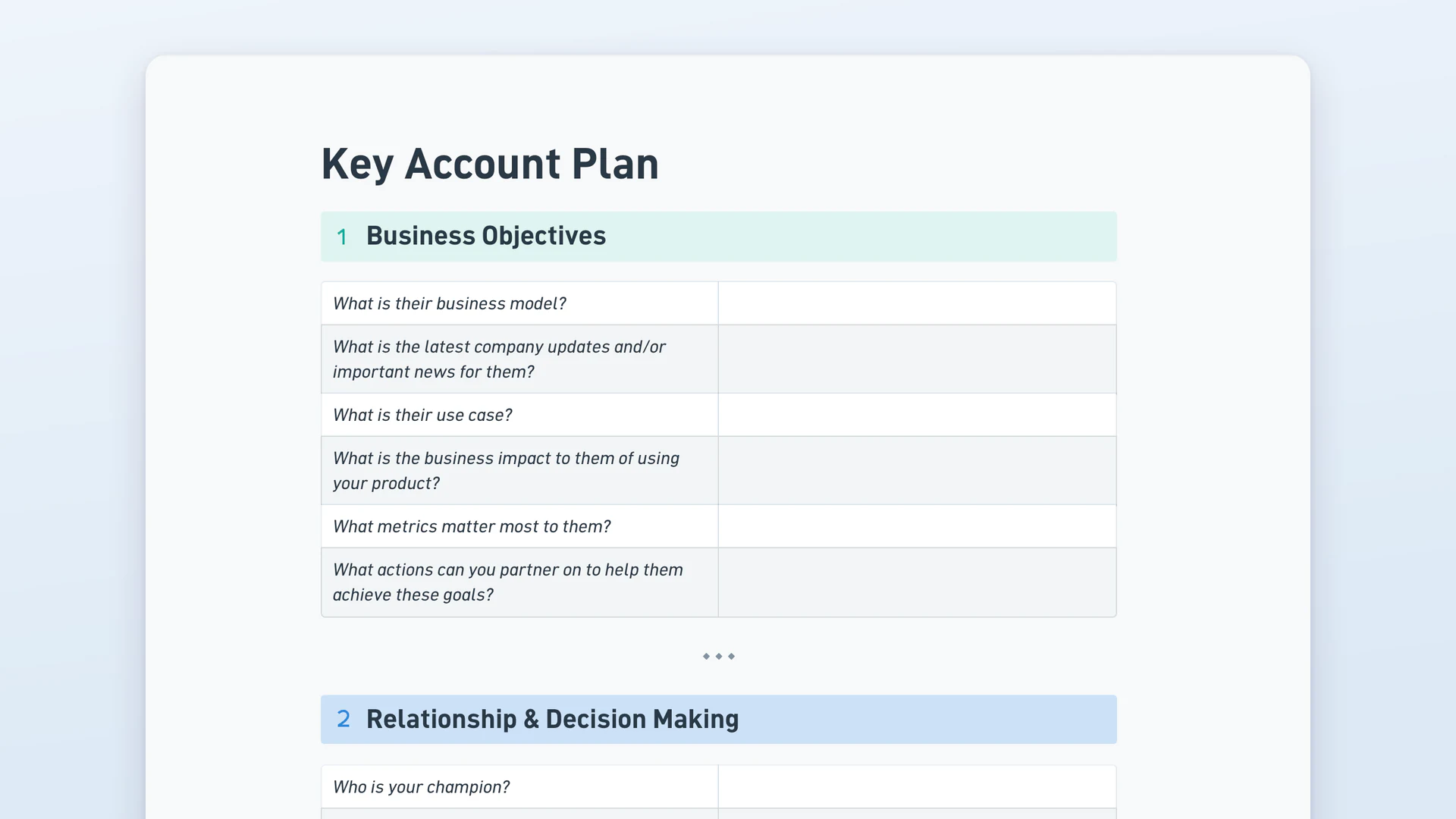Image resolution: width=1456 pixels, height=819 pixels.
Task: Click the partner actions answer cell
Action: pos(917,582)
